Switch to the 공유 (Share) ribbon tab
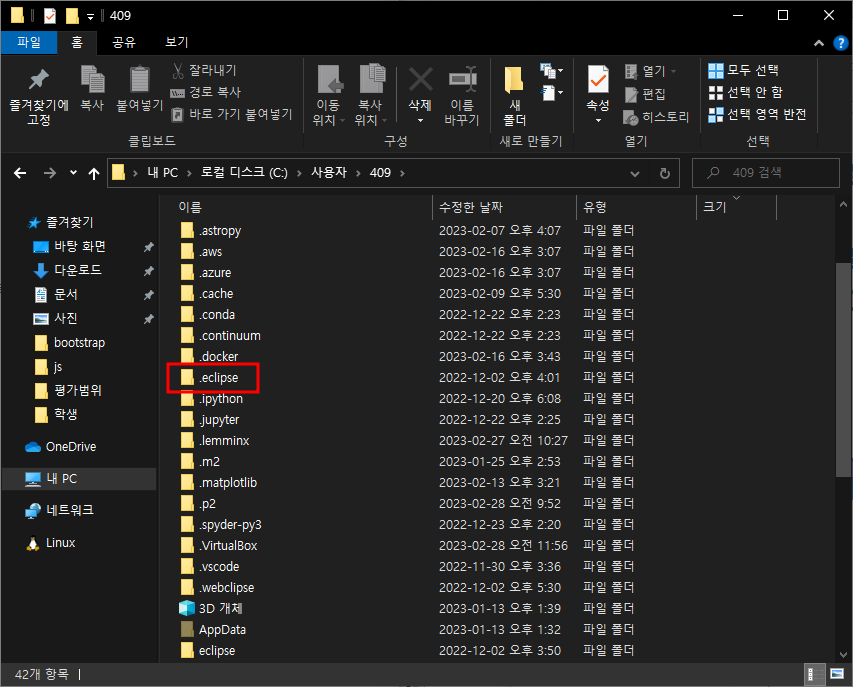The width and height of the screenshot is (853, 687). click(x=123, y=42)
